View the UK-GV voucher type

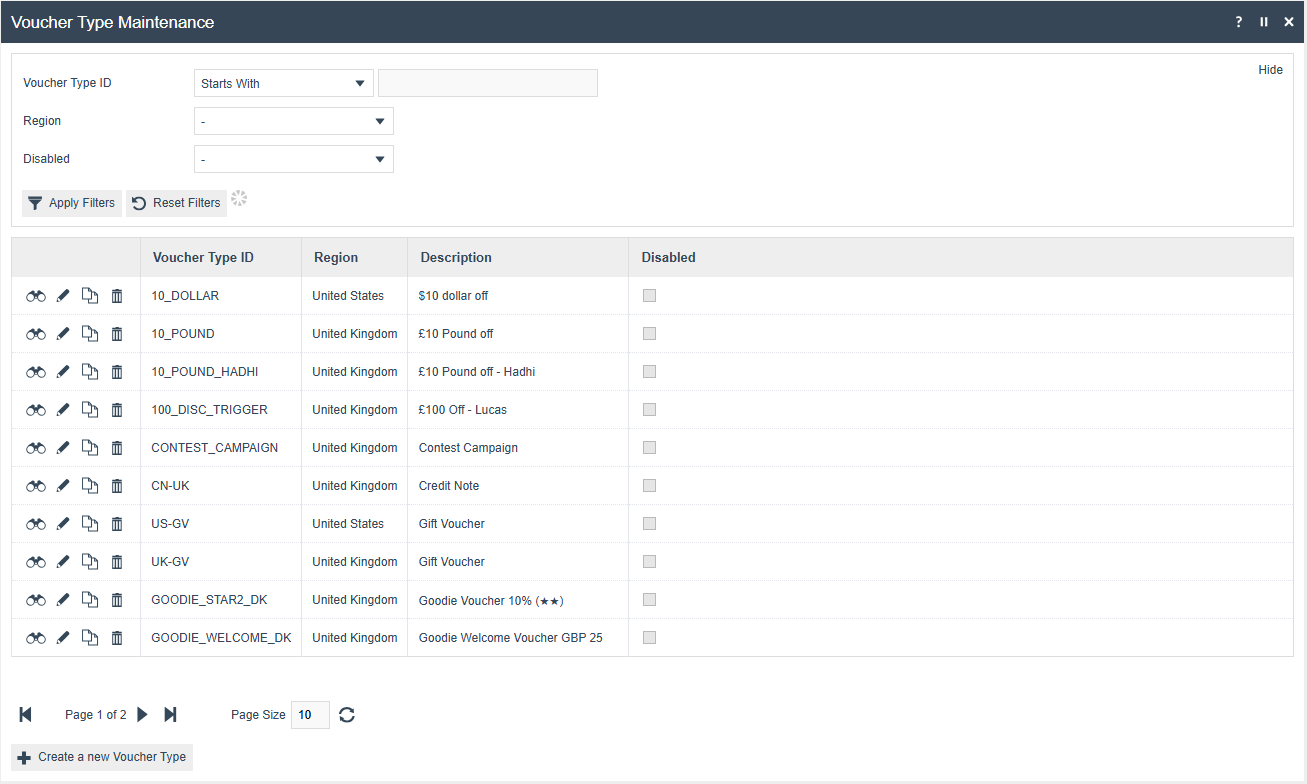pos(36,562)
